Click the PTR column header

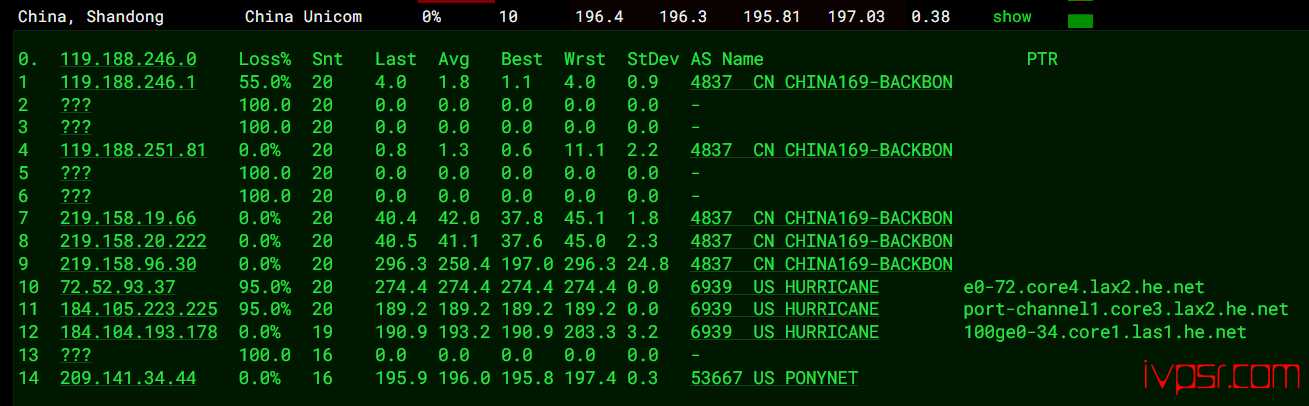point(1042,60)
